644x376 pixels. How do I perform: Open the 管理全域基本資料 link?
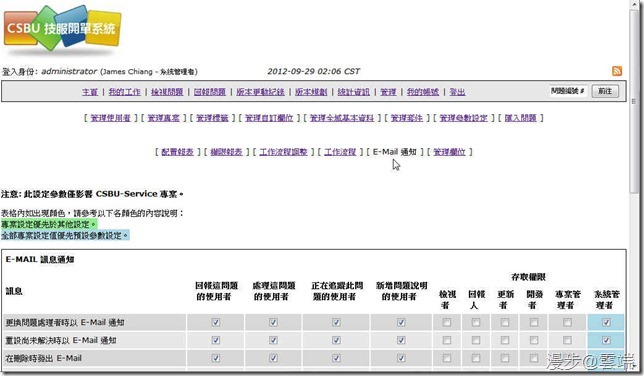(342, 118)
